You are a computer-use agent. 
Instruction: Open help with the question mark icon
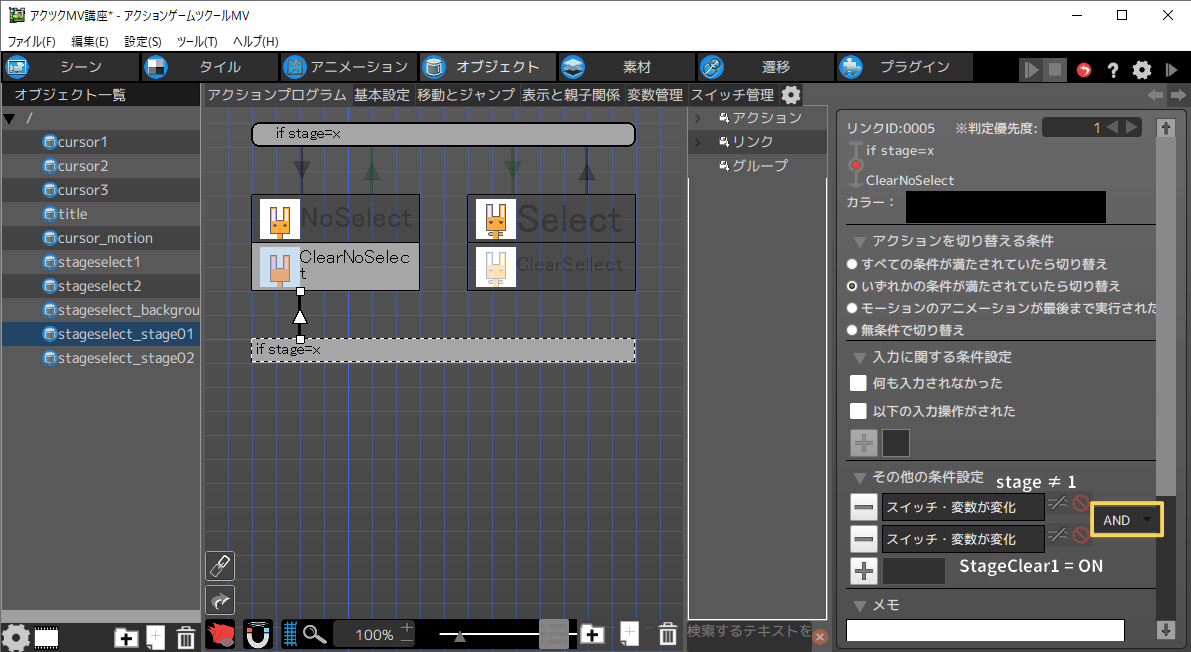[x=1112, y=69]
